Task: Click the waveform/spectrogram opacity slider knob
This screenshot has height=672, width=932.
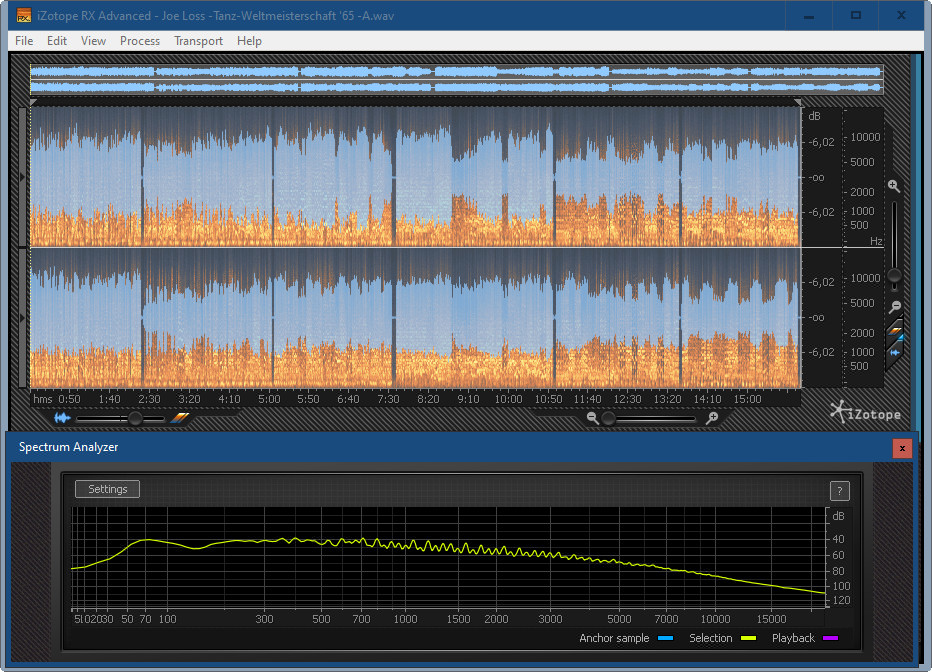Action: tap(135, 419)
